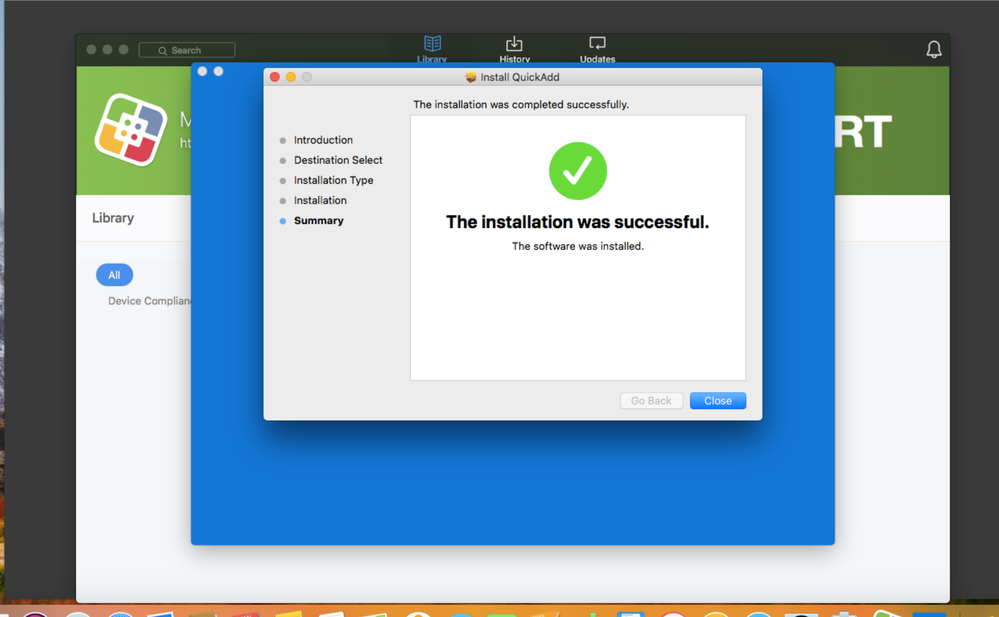Click the Install QuickAdd window title

click(520, 77)
